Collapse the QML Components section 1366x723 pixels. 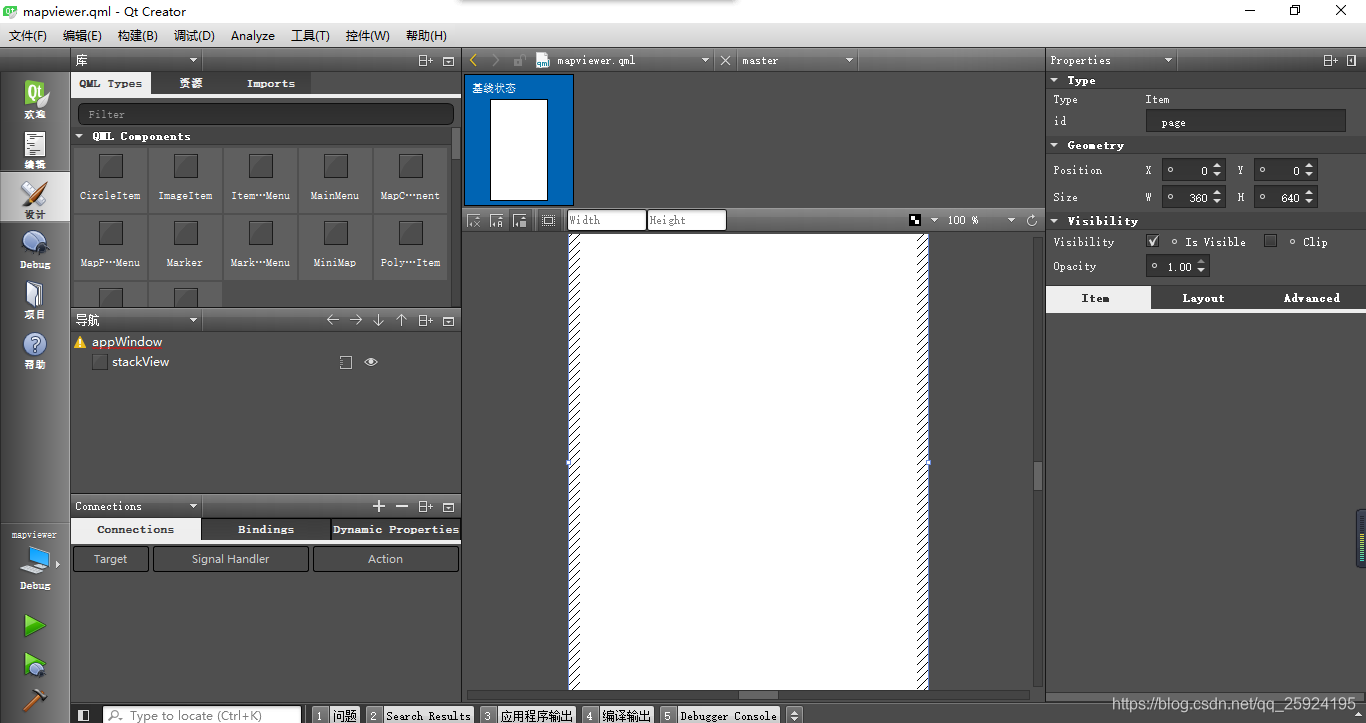coord(80,136)
